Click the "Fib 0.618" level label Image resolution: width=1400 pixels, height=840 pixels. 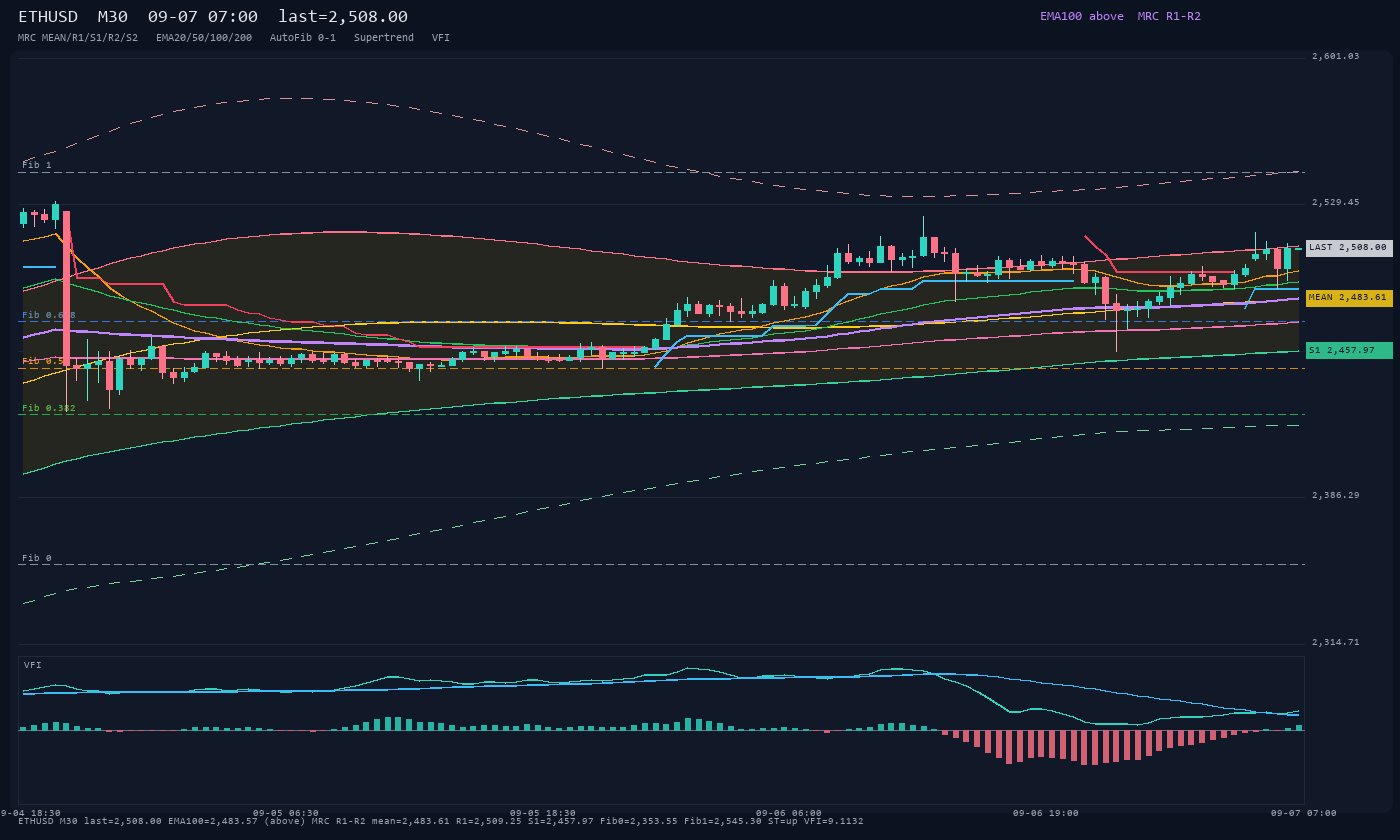pyautogui.click(x=49, y=315)
